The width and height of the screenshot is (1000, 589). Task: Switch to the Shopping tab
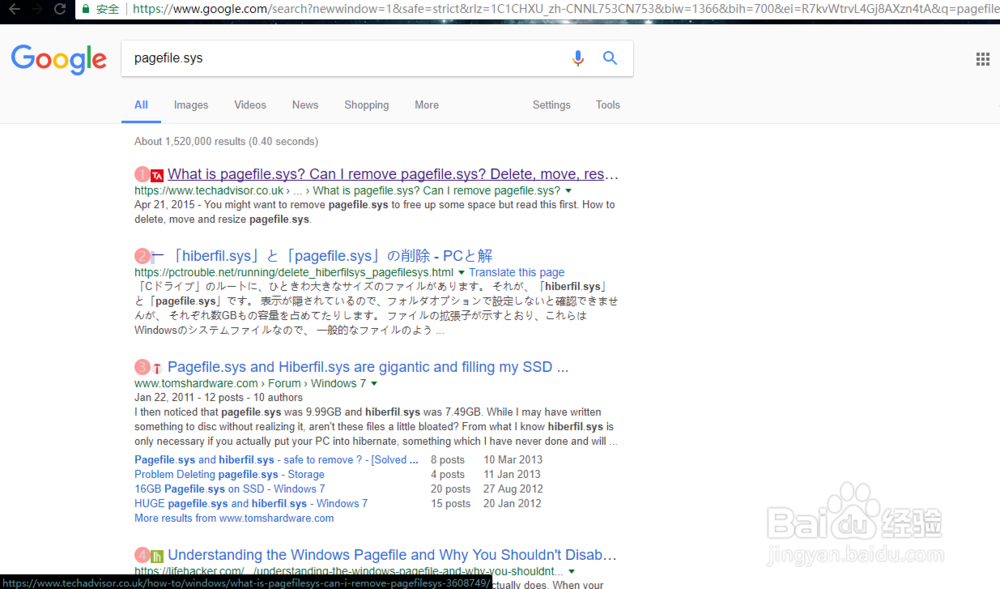tap(366, 105)
